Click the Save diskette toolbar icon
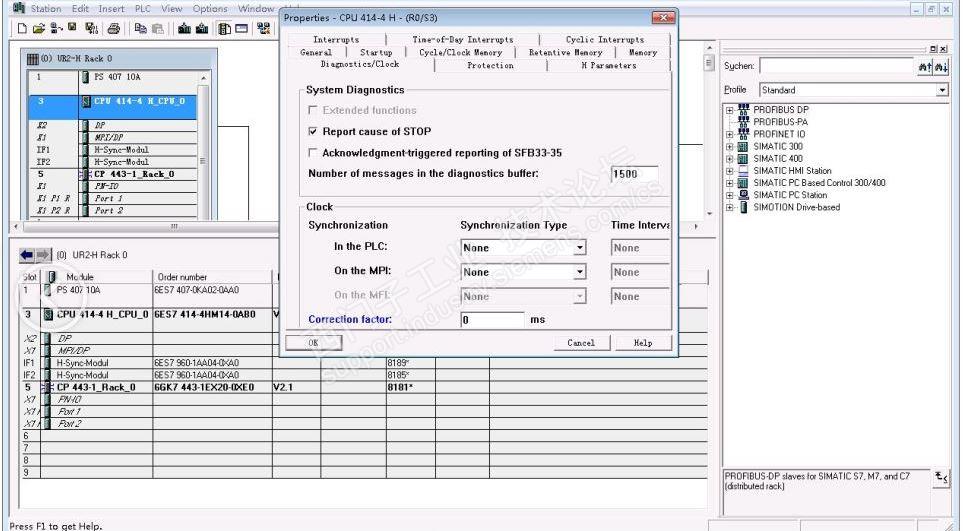This screenshot has width=963, height=531. point(72,27)
